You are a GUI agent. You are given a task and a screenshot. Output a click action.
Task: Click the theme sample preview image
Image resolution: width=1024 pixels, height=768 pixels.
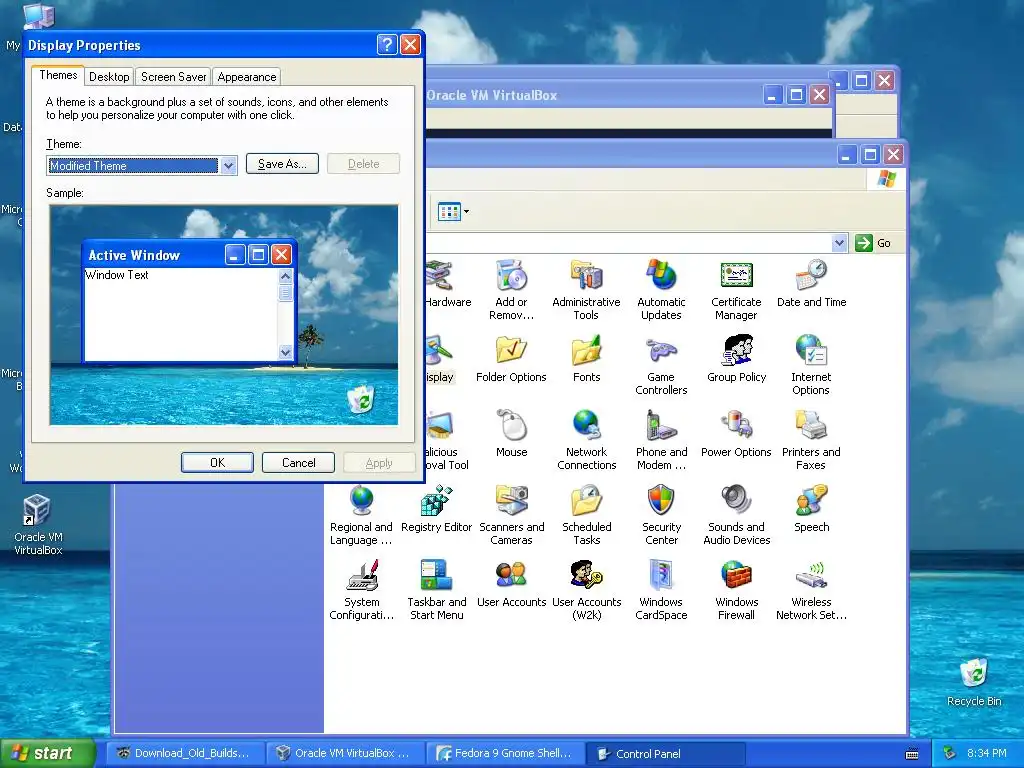pyautogui.click(x=223, y=315)
